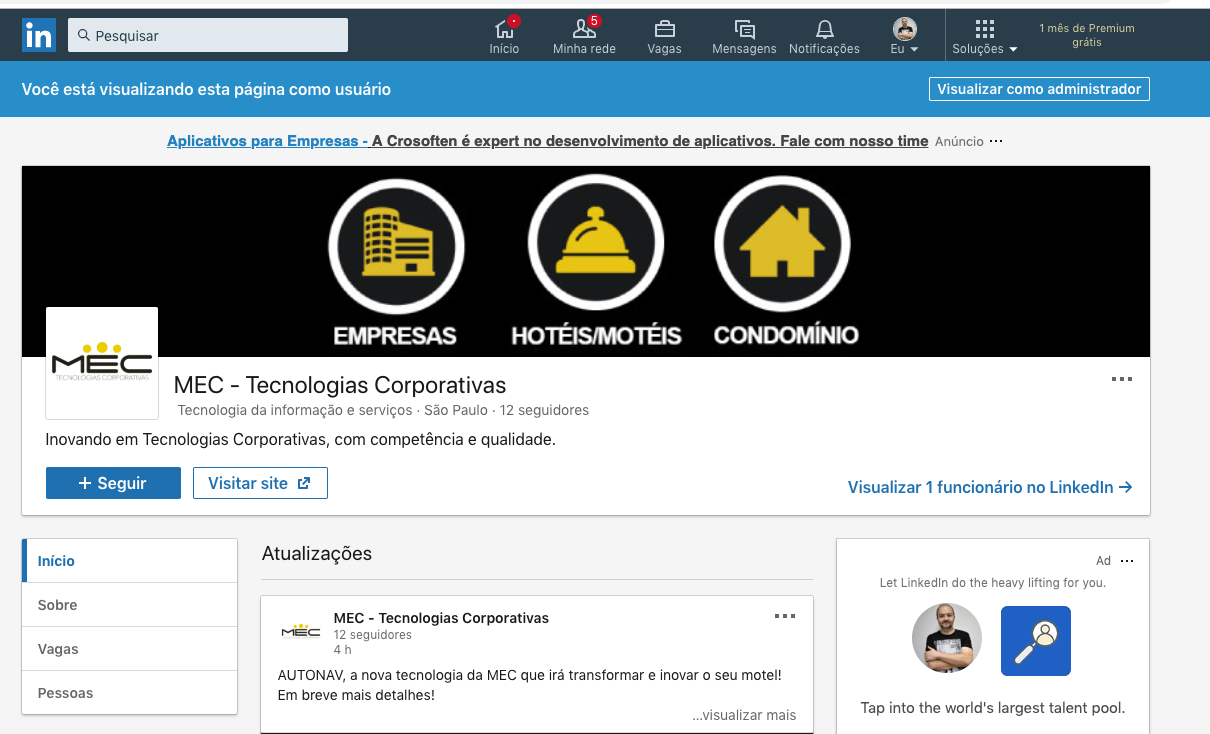This screenshot has width=1210, height=734.
Task: Click 1 mês de Premium grátis link
Action: 1087,35
